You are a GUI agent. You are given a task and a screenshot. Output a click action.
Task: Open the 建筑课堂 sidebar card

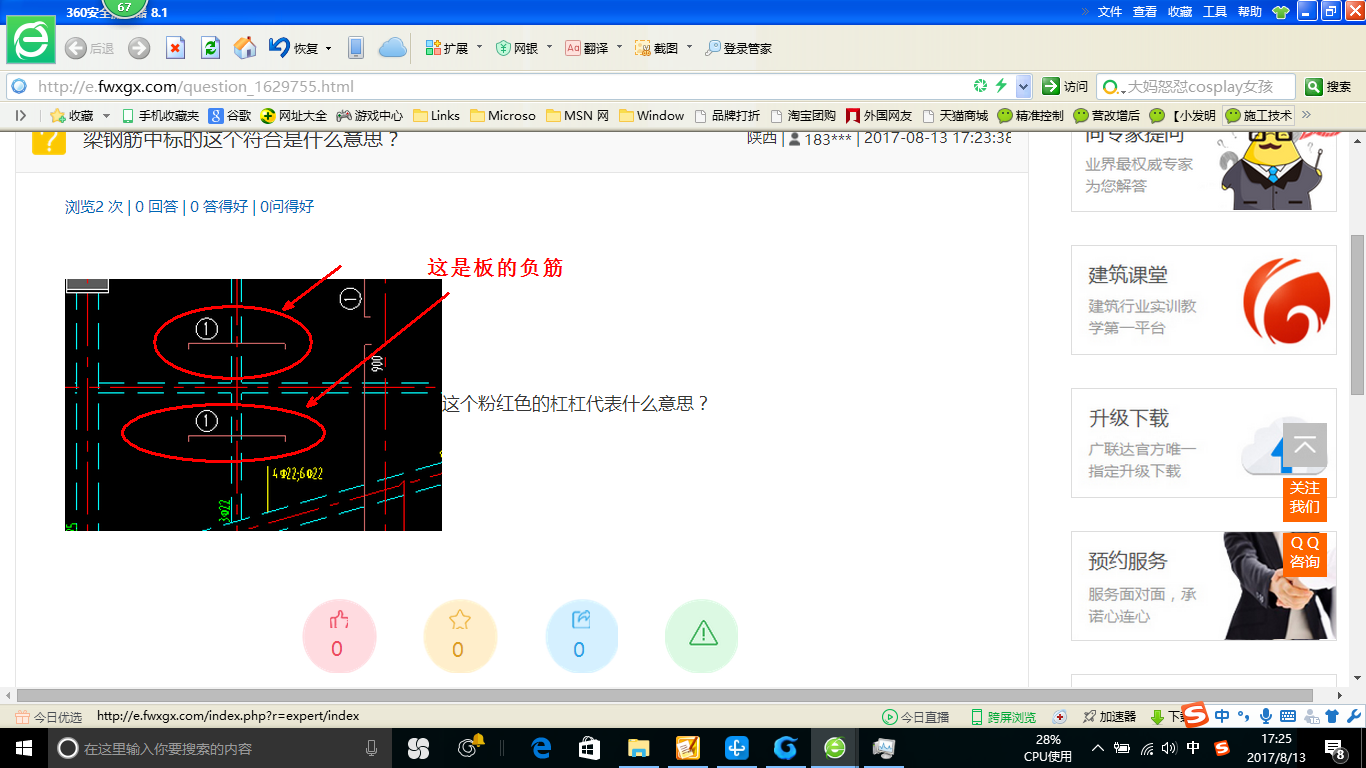point(1204,300)
